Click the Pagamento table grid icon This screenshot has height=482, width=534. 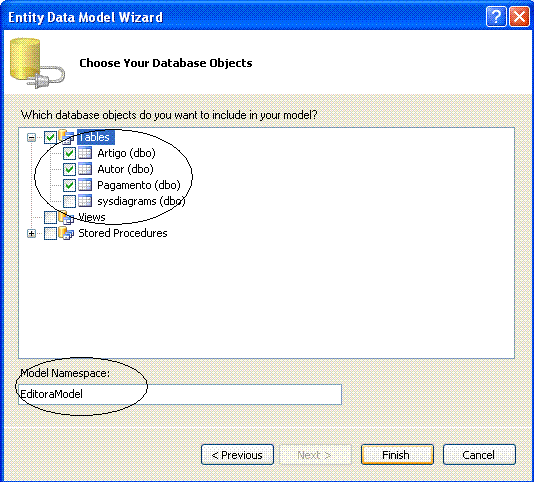pyautogui.click(x=85, y=185)
